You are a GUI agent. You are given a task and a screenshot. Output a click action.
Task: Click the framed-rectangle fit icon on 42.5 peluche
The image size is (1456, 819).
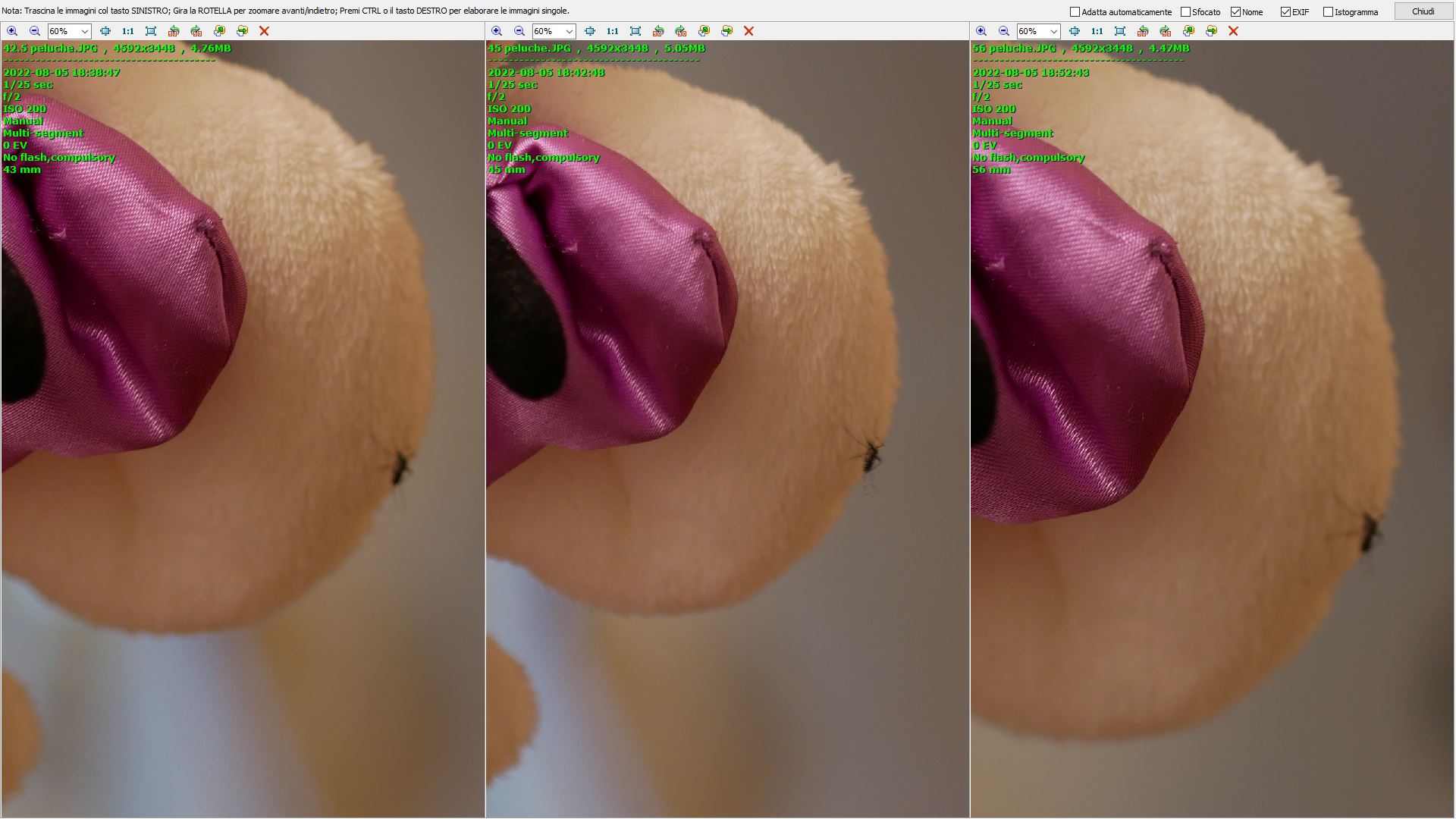click(x=151, y=31)
